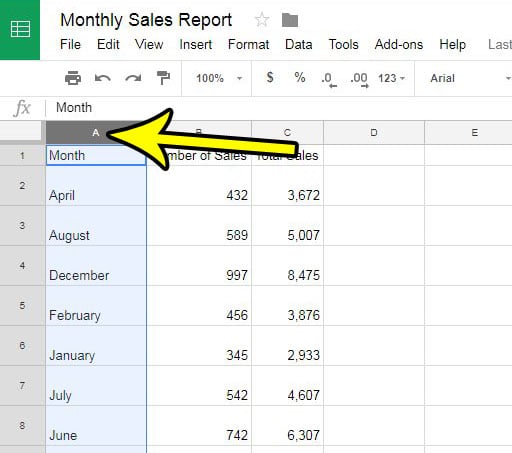Select the cell containing June
Screen dimensions: 512x453
96,426
